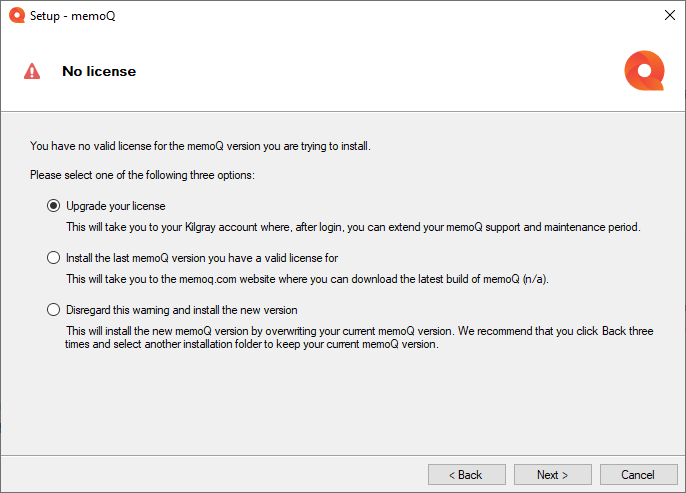Click the 'Install the last memoQ version' label
The width and height of the screenshot is (686, 493).
(202, 258)
